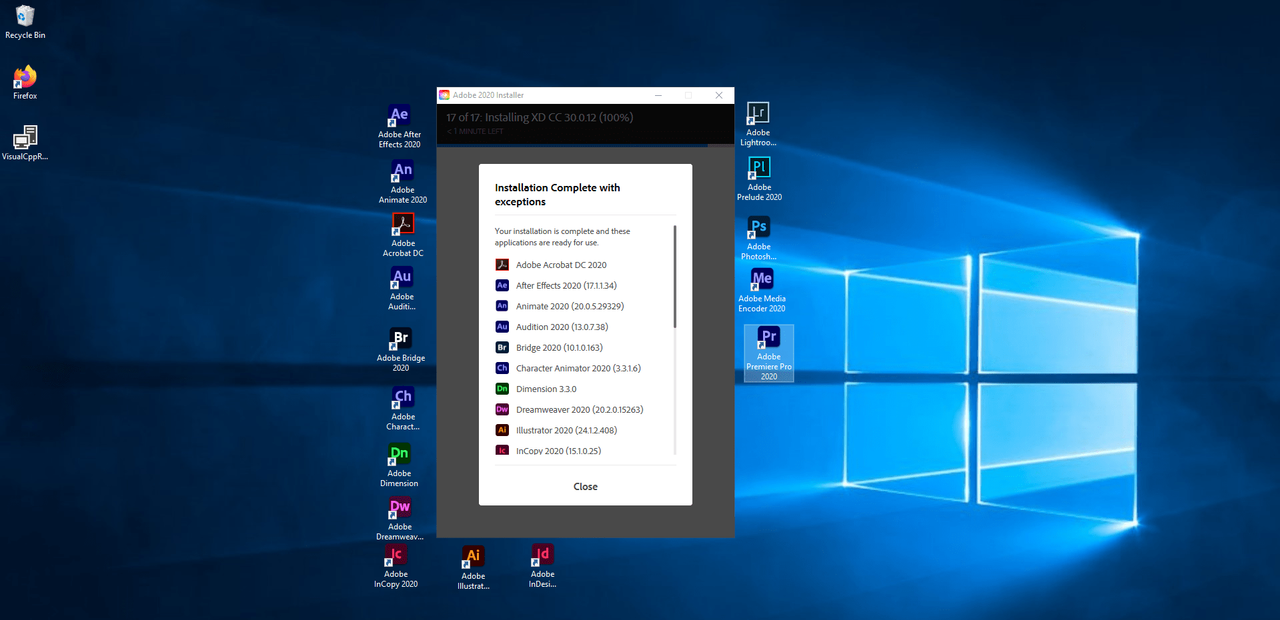Click Acrobat DC icon in installed list

502,265
